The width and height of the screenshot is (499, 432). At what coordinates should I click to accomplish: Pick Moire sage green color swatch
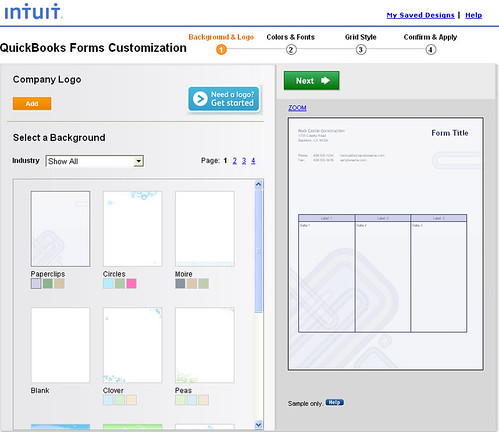click(203, 284)
